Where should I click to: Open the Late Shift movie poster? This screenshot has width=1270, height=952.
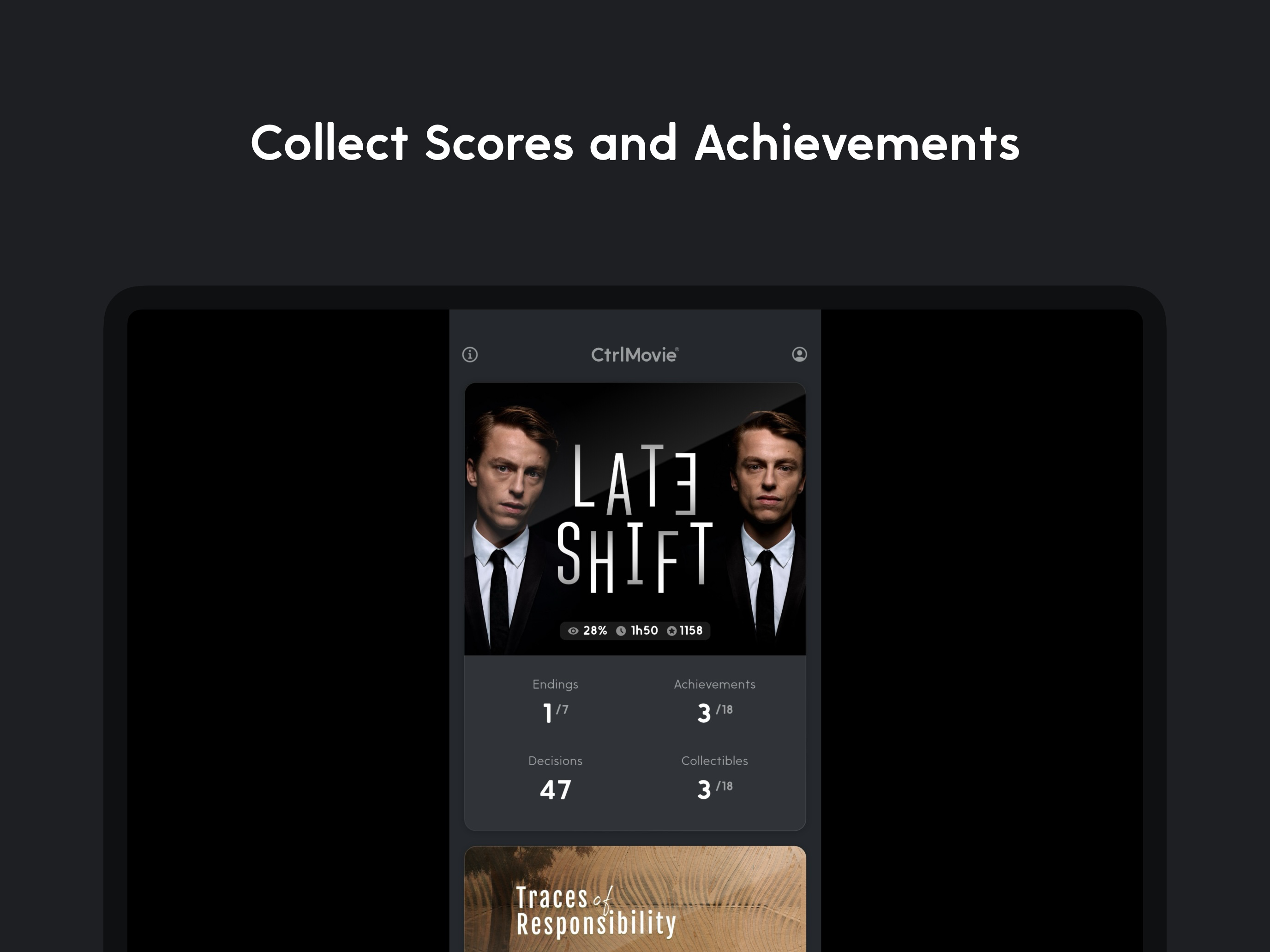pos(635,519)
